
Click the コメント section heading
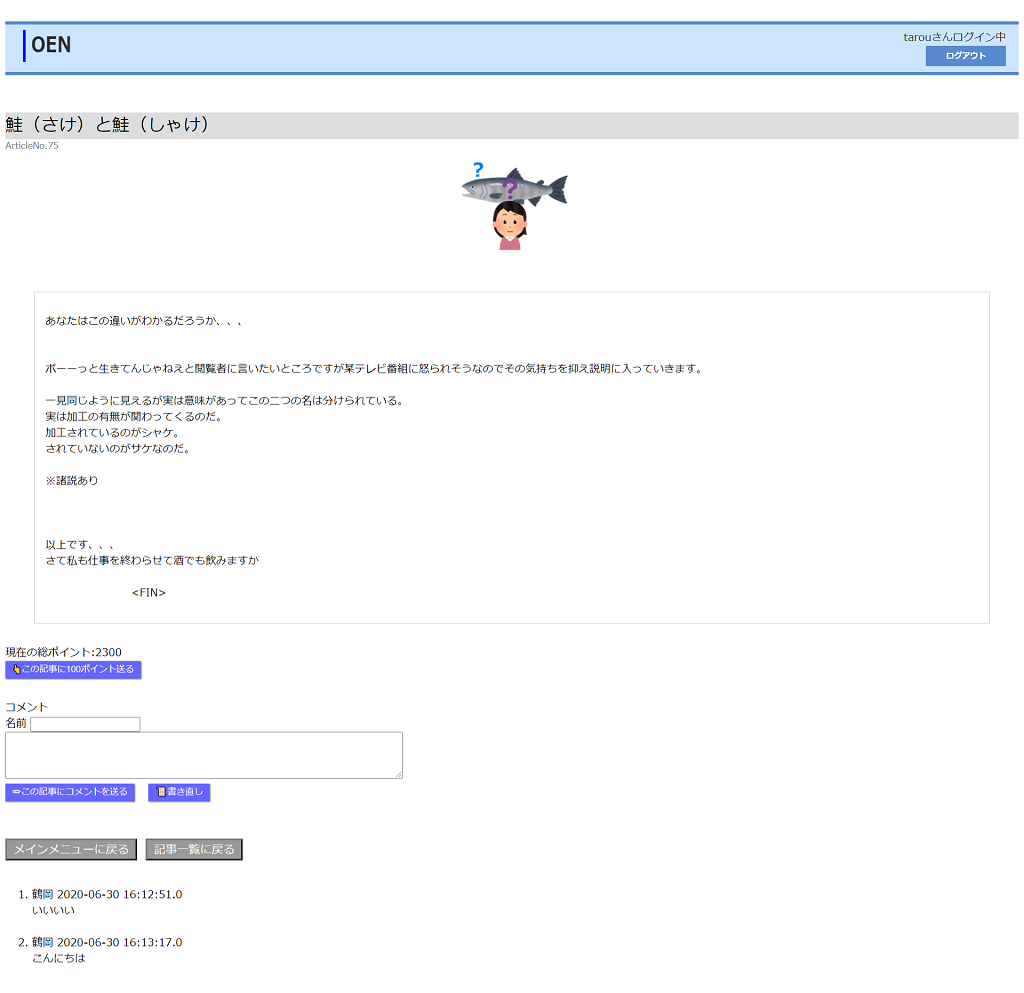tap(27, 707)
